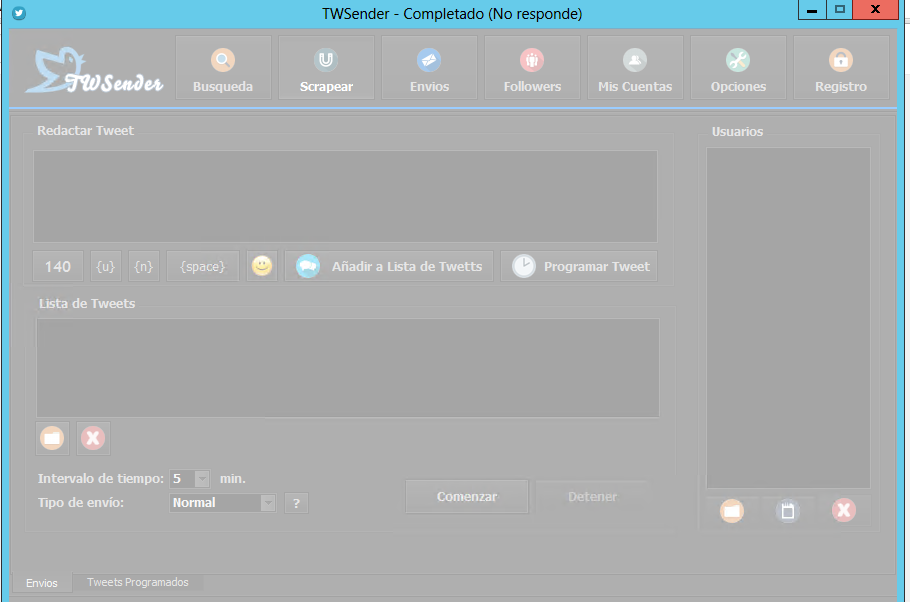The height and width of the screenshot is (602, 910).
Task: Maximize the TWSender window
Action: click(840, 10)
